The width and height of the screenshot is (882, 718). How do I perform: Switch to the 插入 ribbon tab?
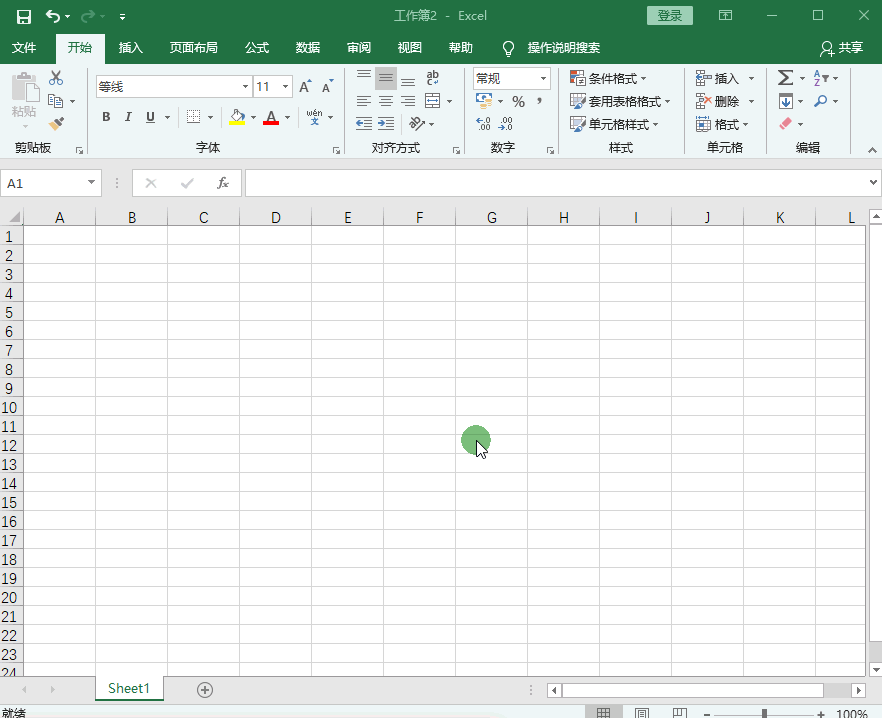tap(130, 48)
